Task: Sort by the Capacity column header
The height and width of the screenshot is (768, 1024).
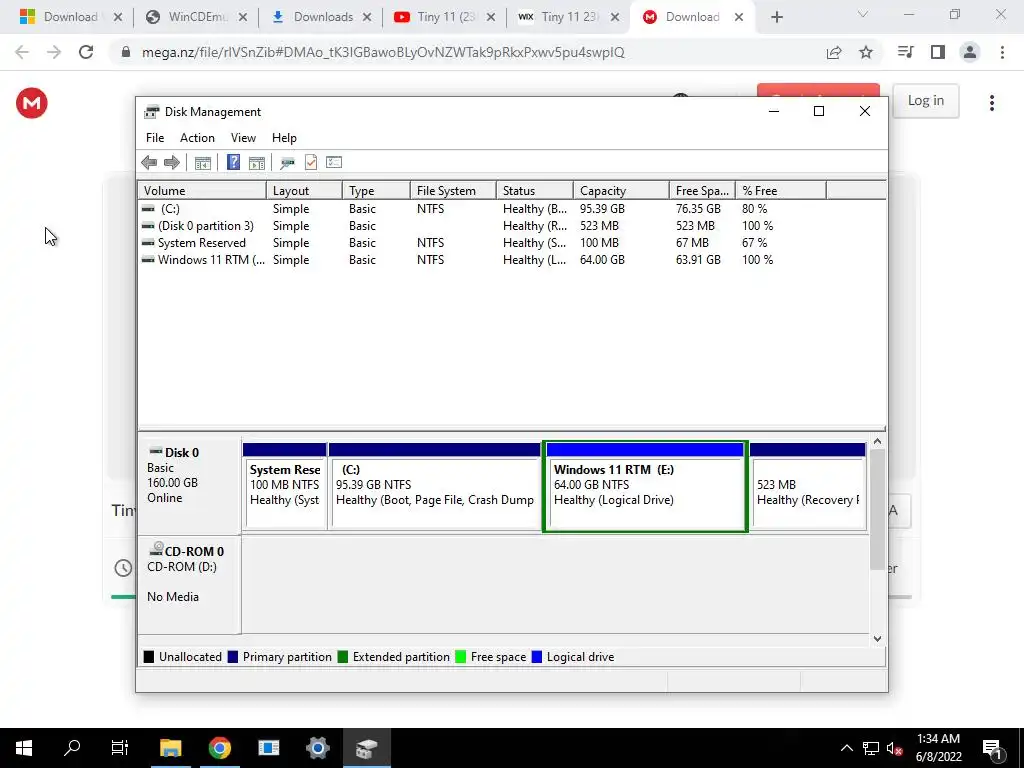Action: click(620, 191)
